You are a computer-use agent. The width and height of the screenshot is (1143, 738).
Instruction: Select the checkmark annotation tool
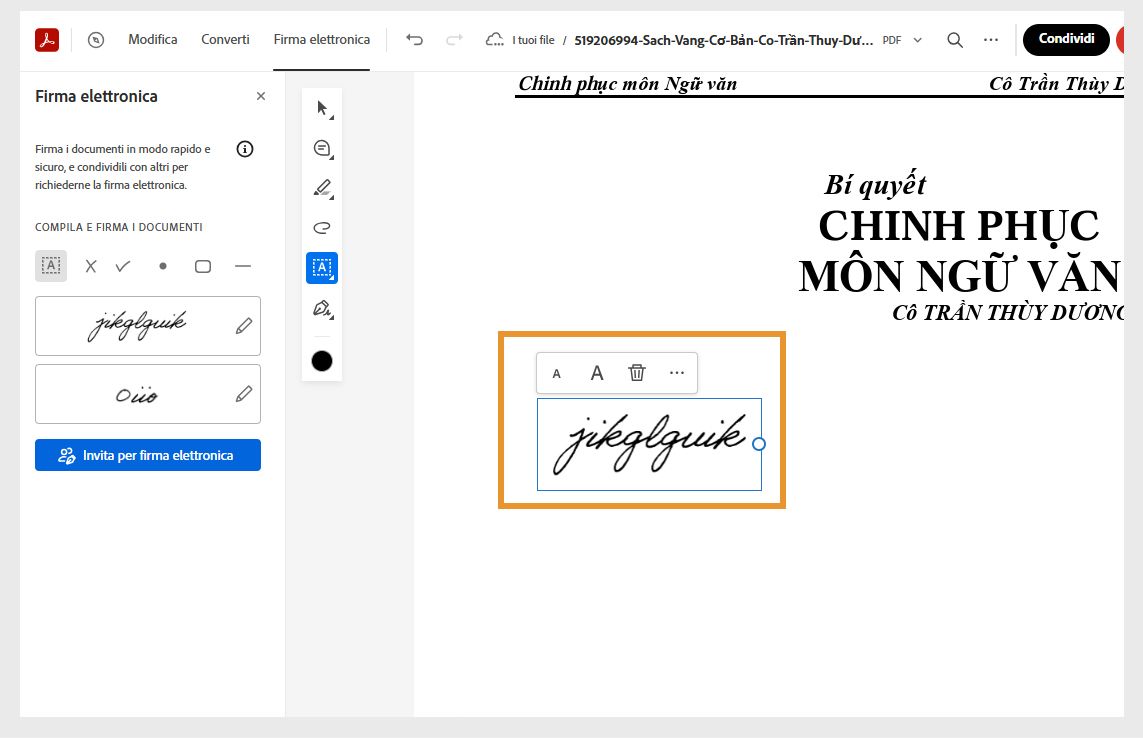(122, 266)
